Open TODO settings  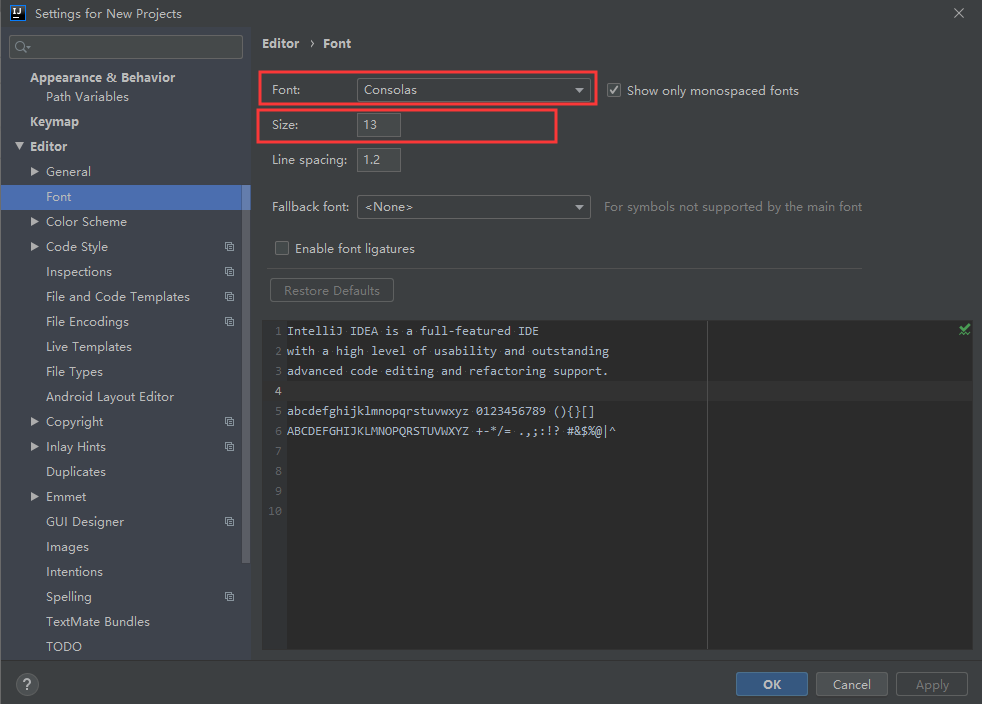64,647
